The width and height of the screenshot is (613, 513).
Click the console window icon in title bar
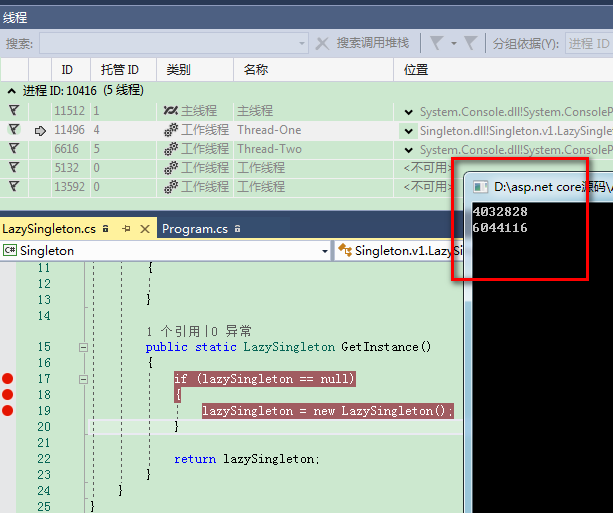pyautogui.click(x=480, y=187)
